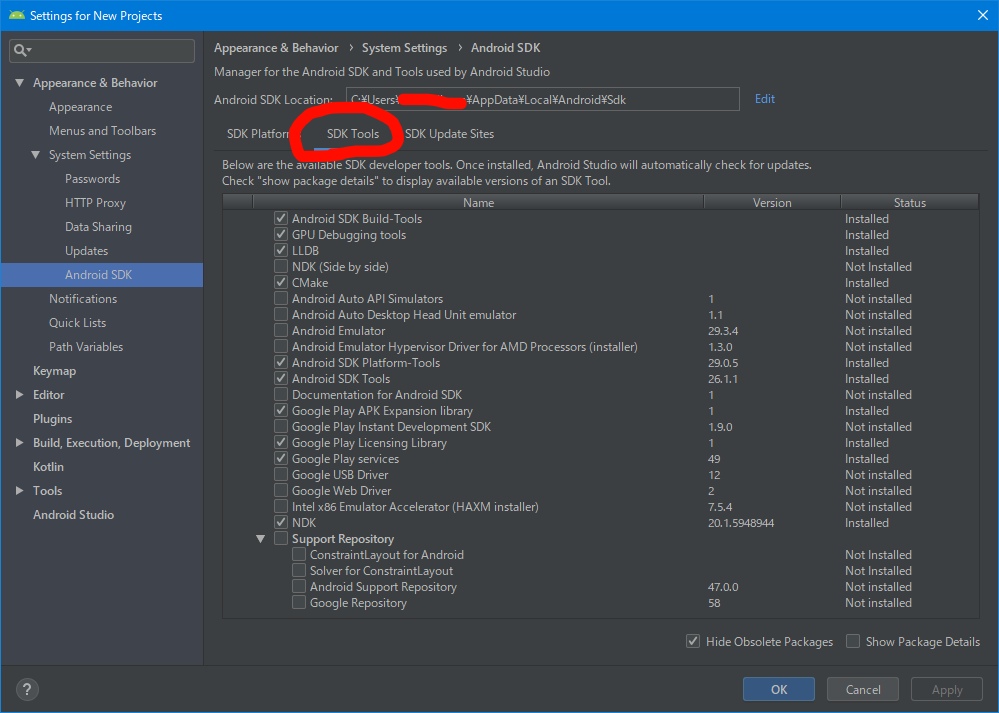Click the search magnifier icon in settings
This screenshot has height=713, width=999.
[x=22, y=50]
